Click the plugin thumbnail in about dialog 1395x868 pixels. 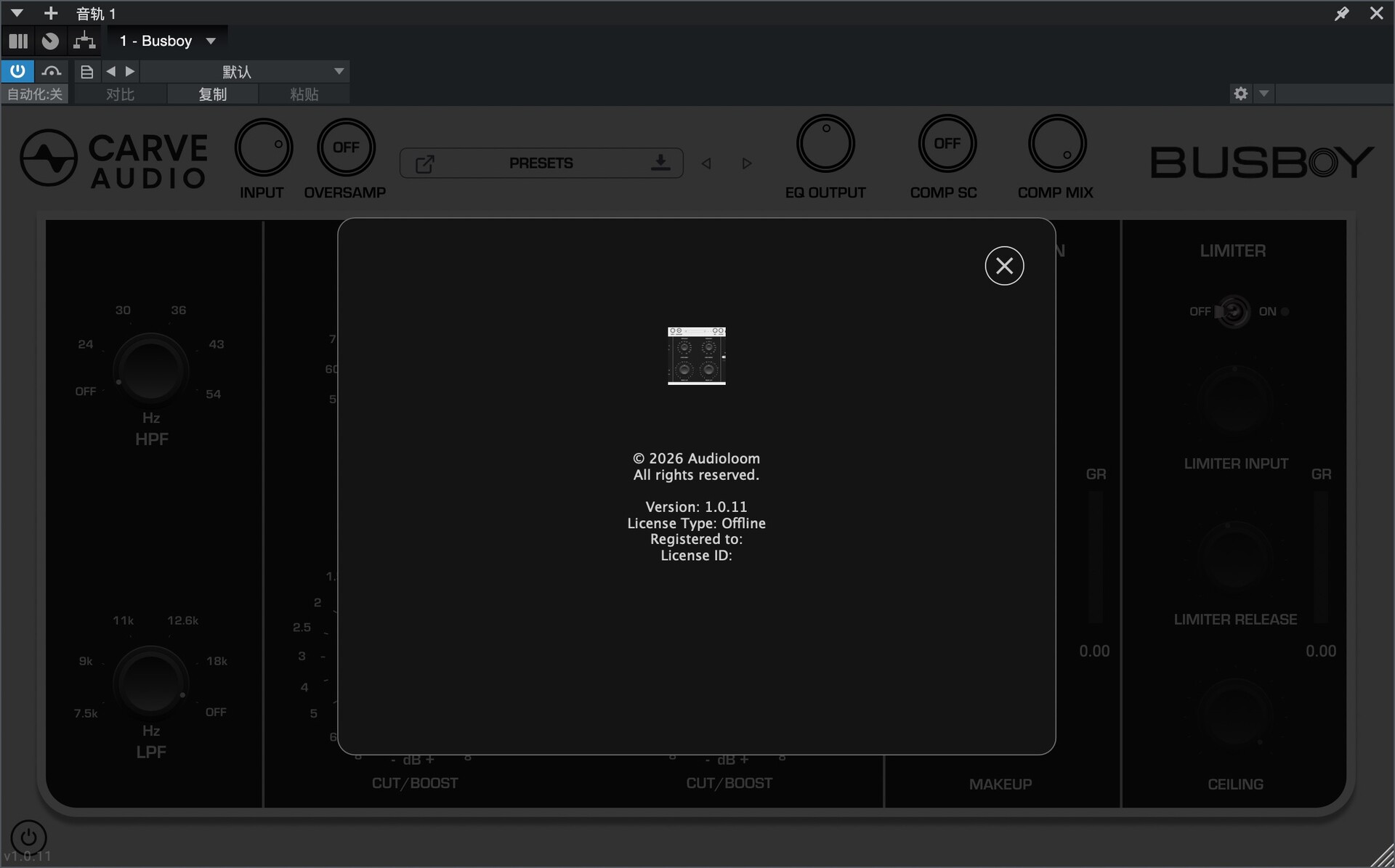(x=696, y=356)
